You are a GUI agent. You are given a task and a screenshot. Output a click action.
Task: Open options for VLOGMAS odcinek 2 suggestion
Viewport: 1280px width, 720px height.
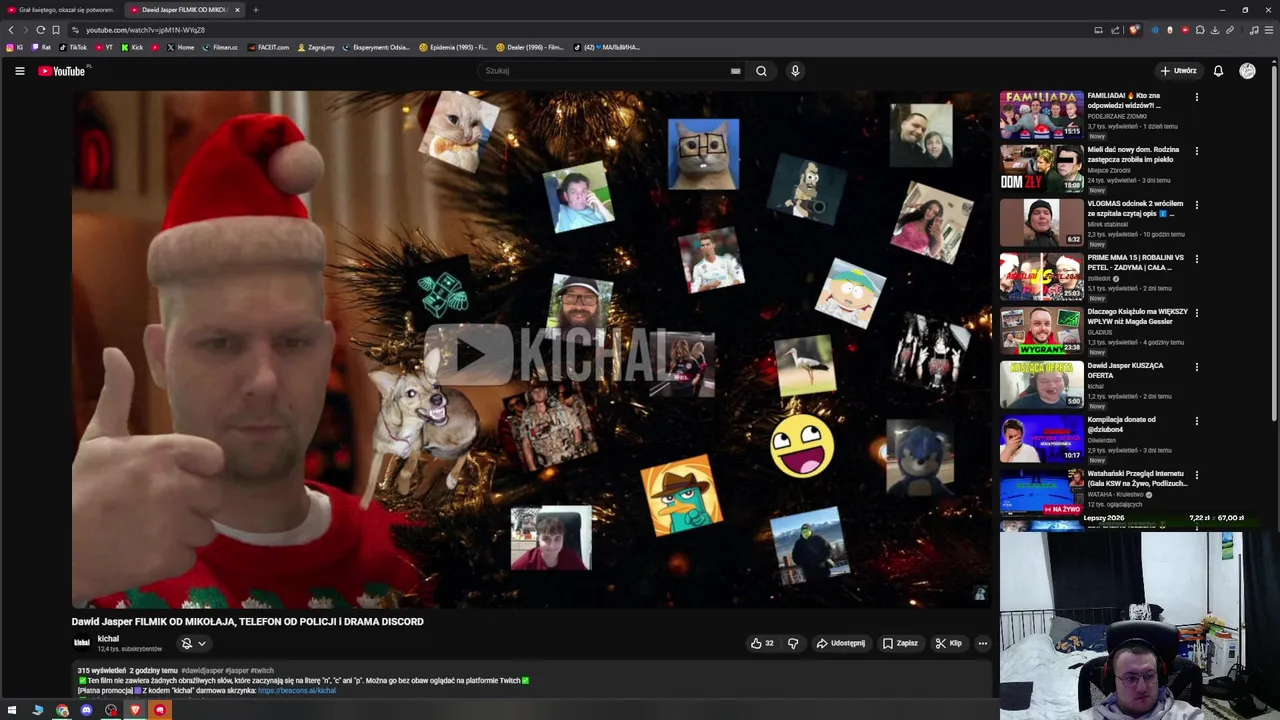(1196, 205)
